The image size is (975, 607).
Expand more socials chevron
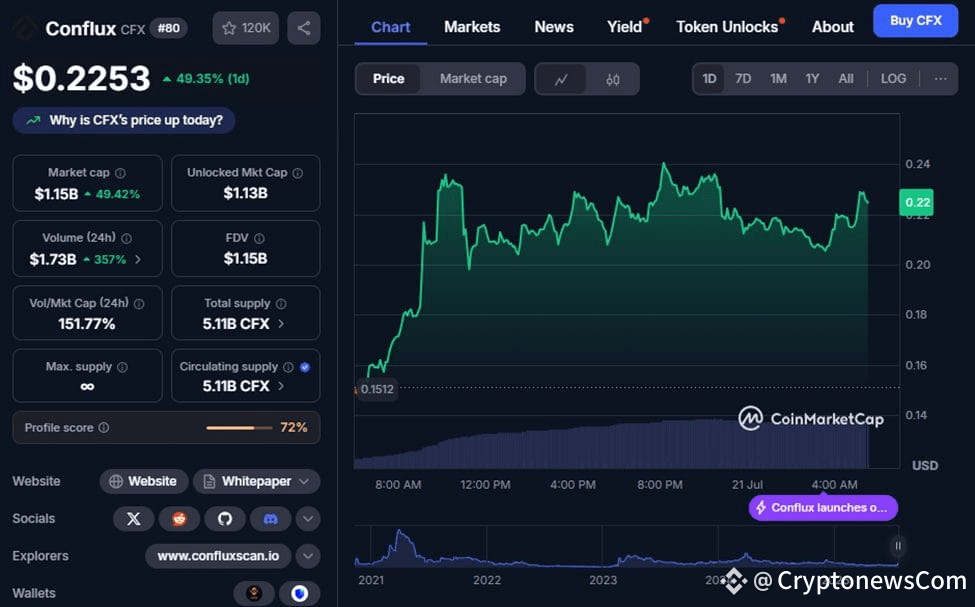[x=308, y=519]
